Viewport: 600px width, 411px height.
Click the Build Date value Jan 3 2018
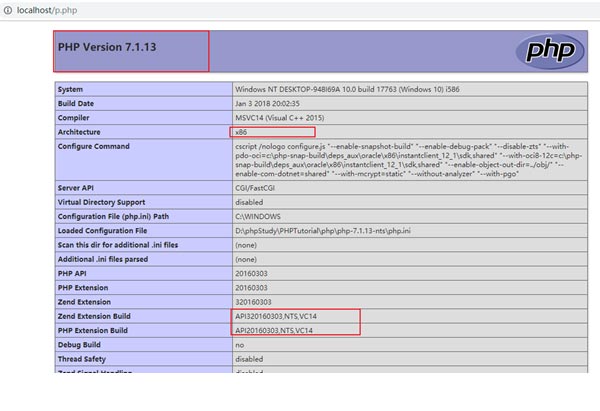pos(270,103)
